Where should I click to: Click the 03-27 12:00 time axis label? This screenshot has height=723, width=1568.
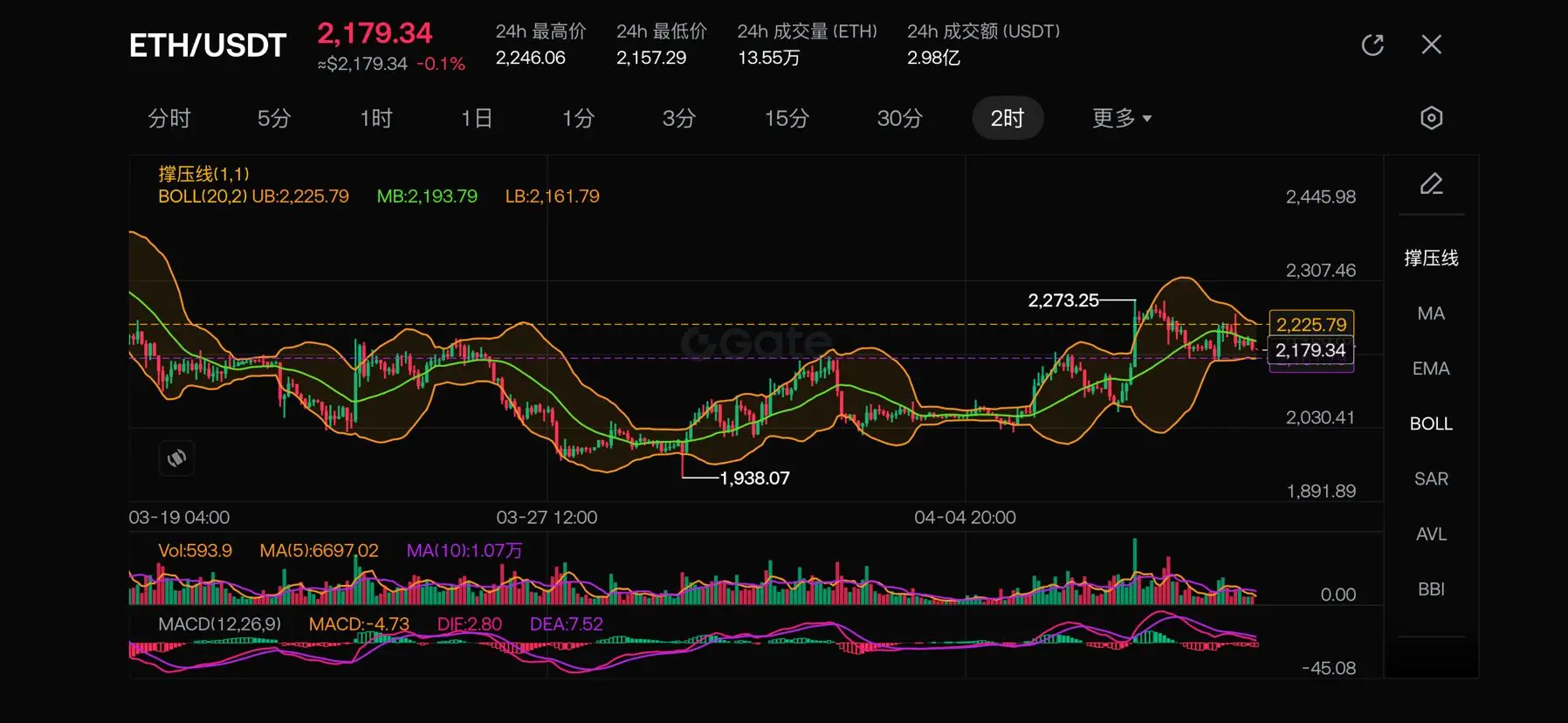pyautogui.click(x=547, y=518)
